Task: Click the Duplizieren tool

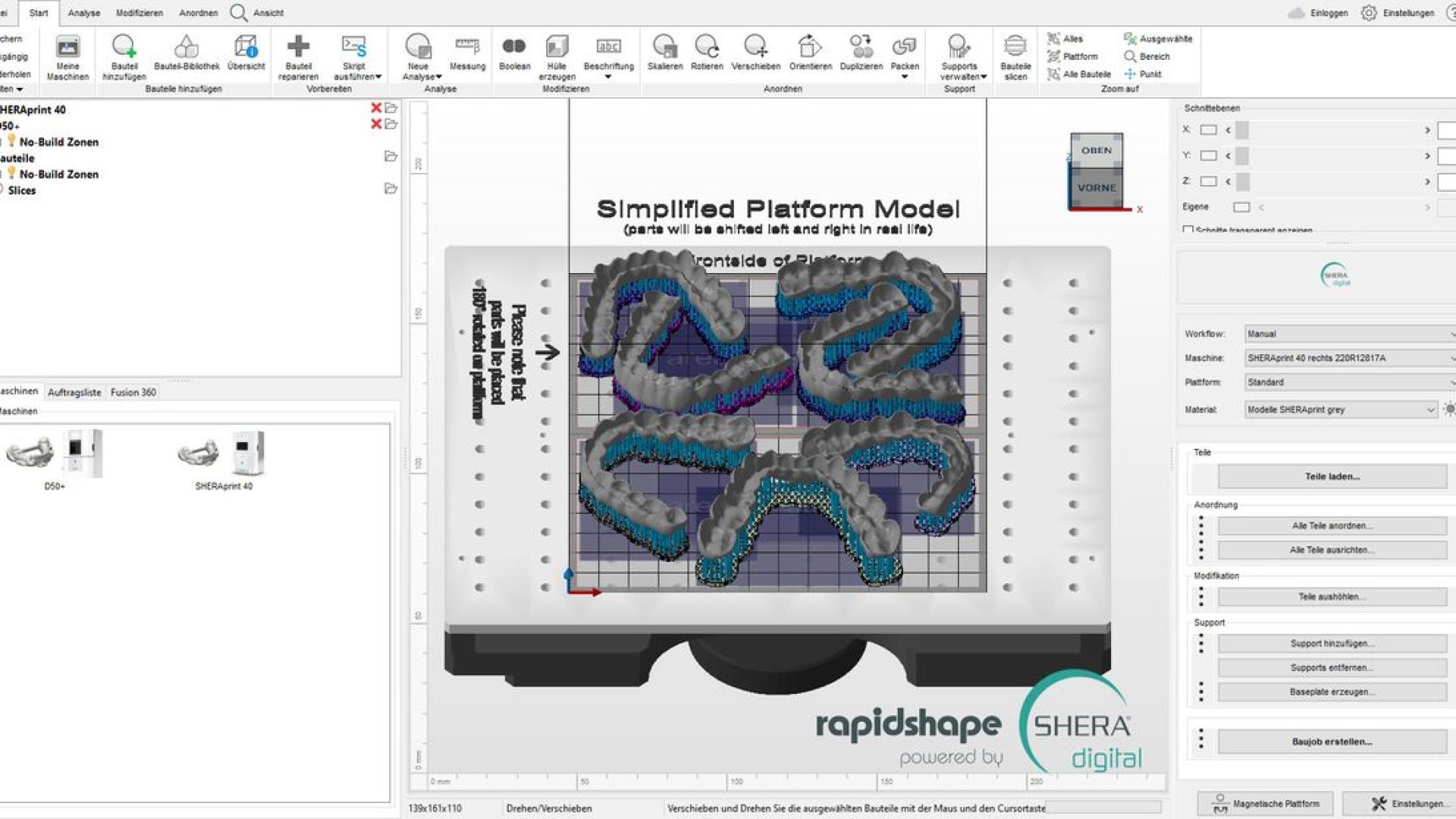Action: [x=861, y=53]
